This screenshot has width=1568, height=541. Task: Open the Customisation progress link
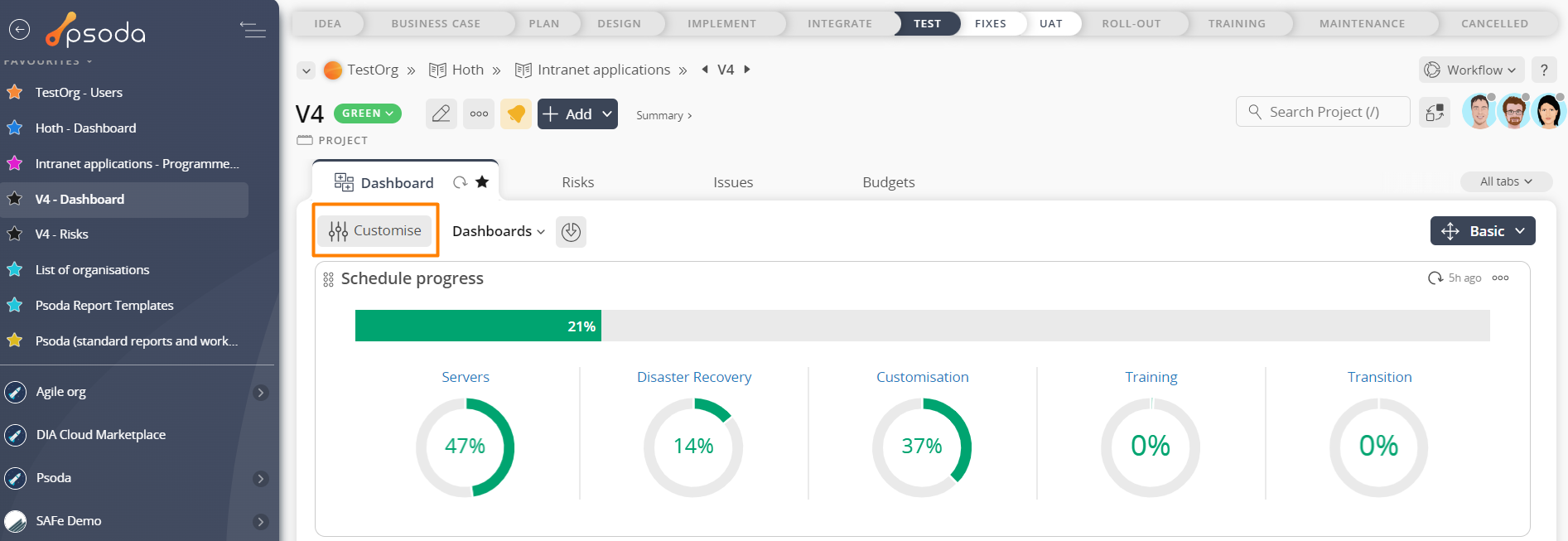[x=922, y=377]
